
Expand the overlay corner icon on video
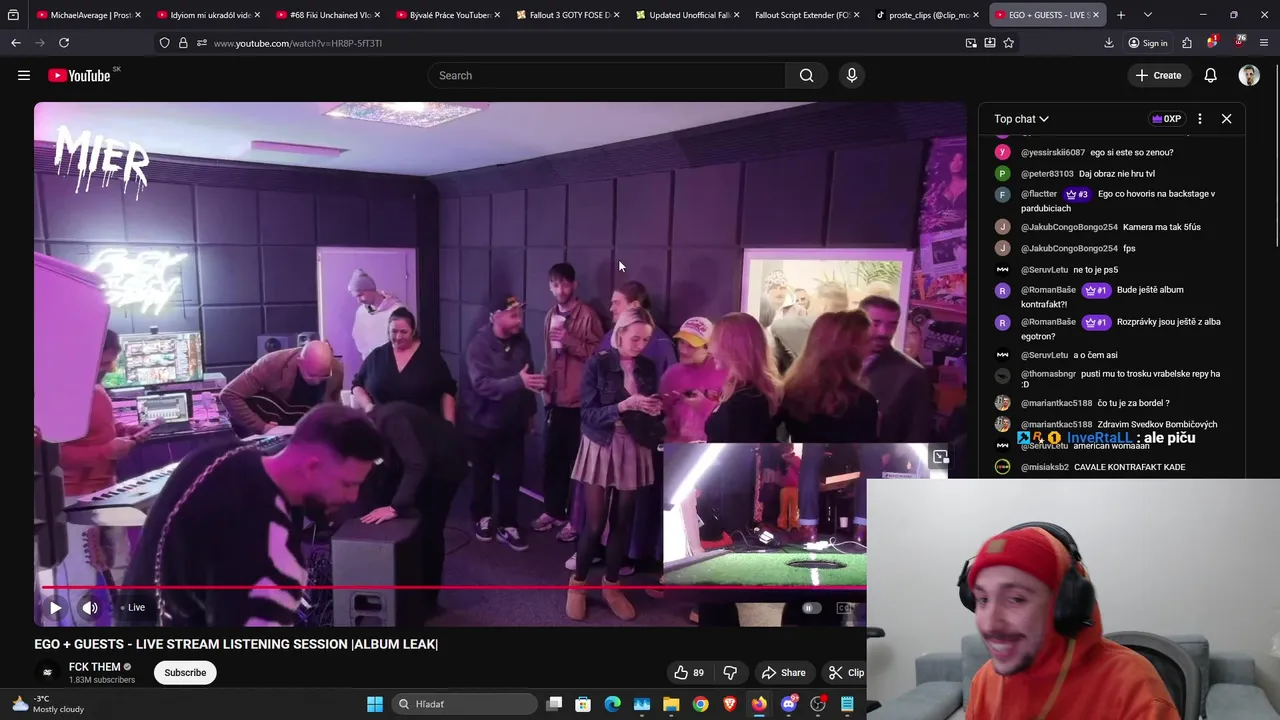point(940,458)
